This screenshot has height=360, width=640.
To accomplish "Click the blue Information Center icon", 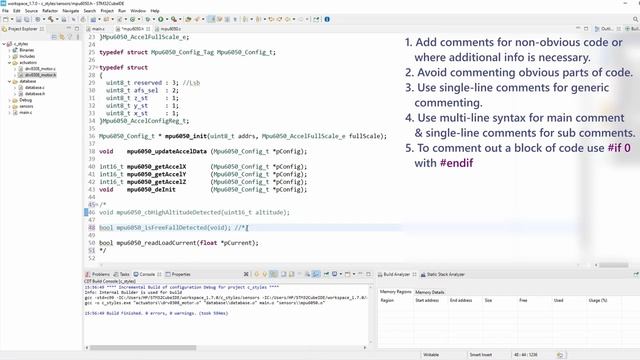I will [x=327, y=19].
